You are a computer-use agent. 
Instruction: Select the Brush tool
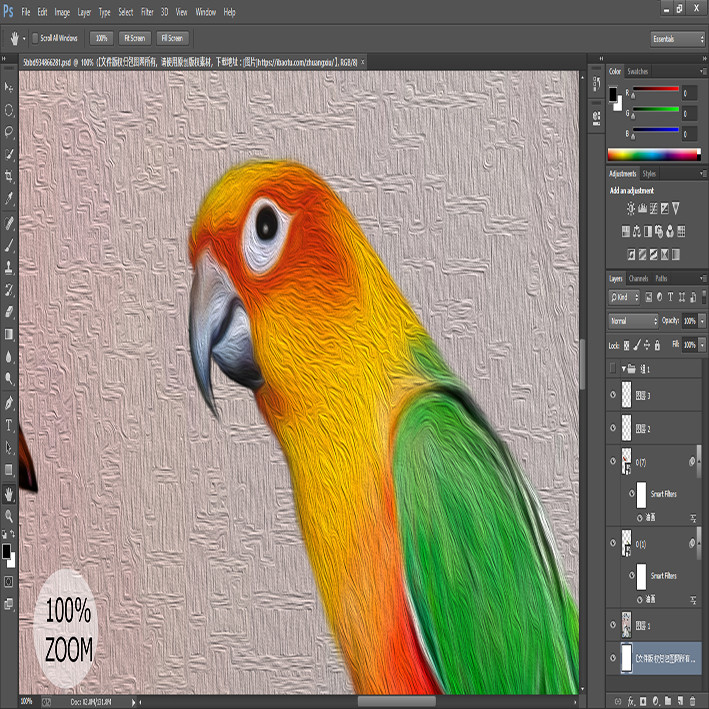pos(9,245)
